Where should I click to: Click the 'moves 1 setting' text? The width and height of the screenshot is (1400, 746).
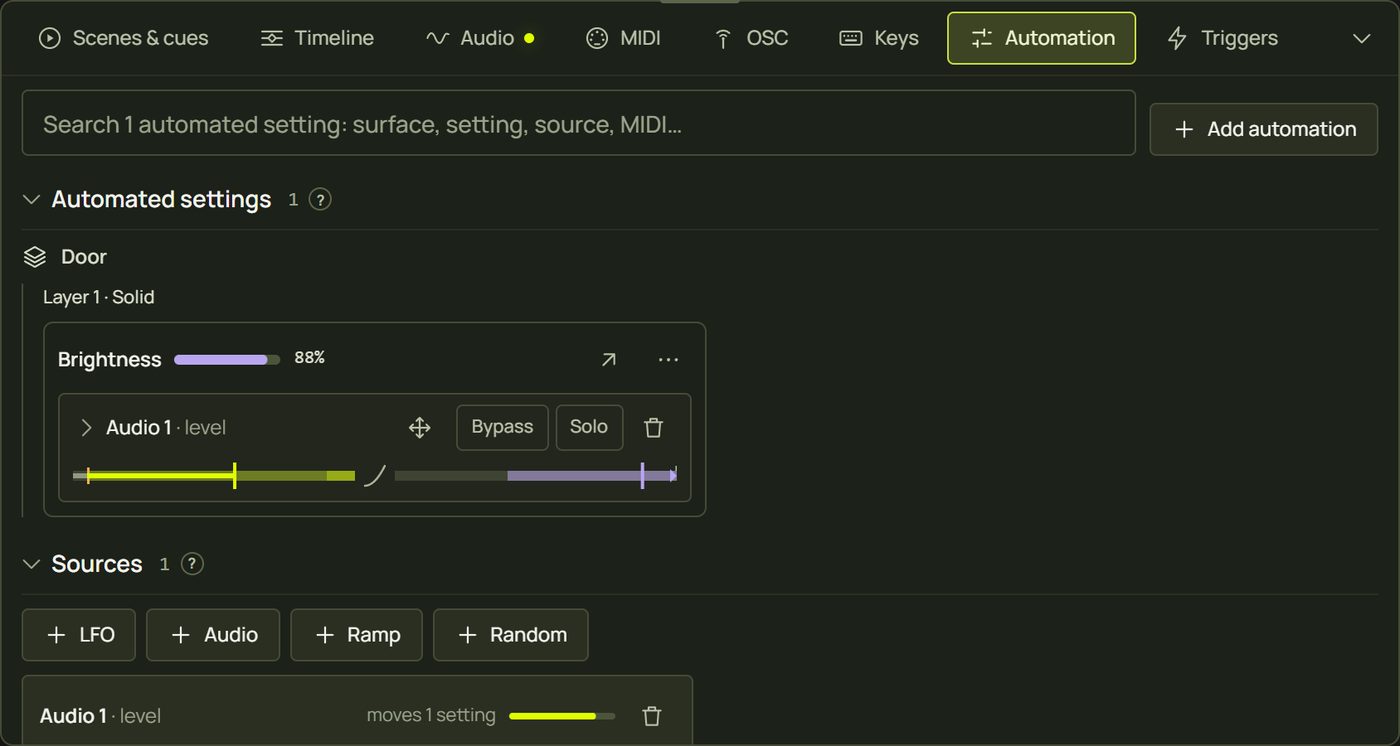click(431, 715)
